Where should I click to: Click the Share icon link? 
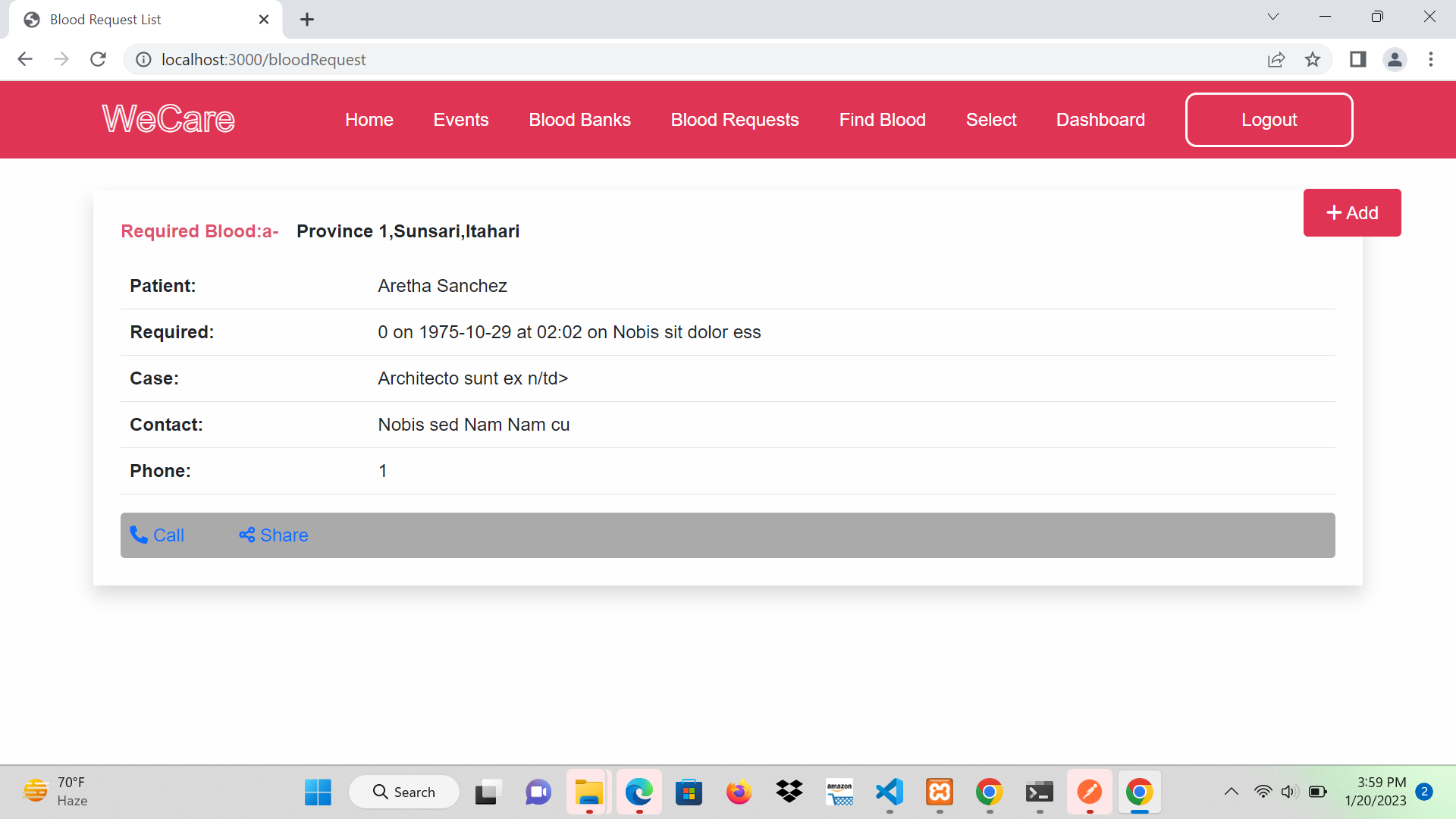(x=246, y=535)
